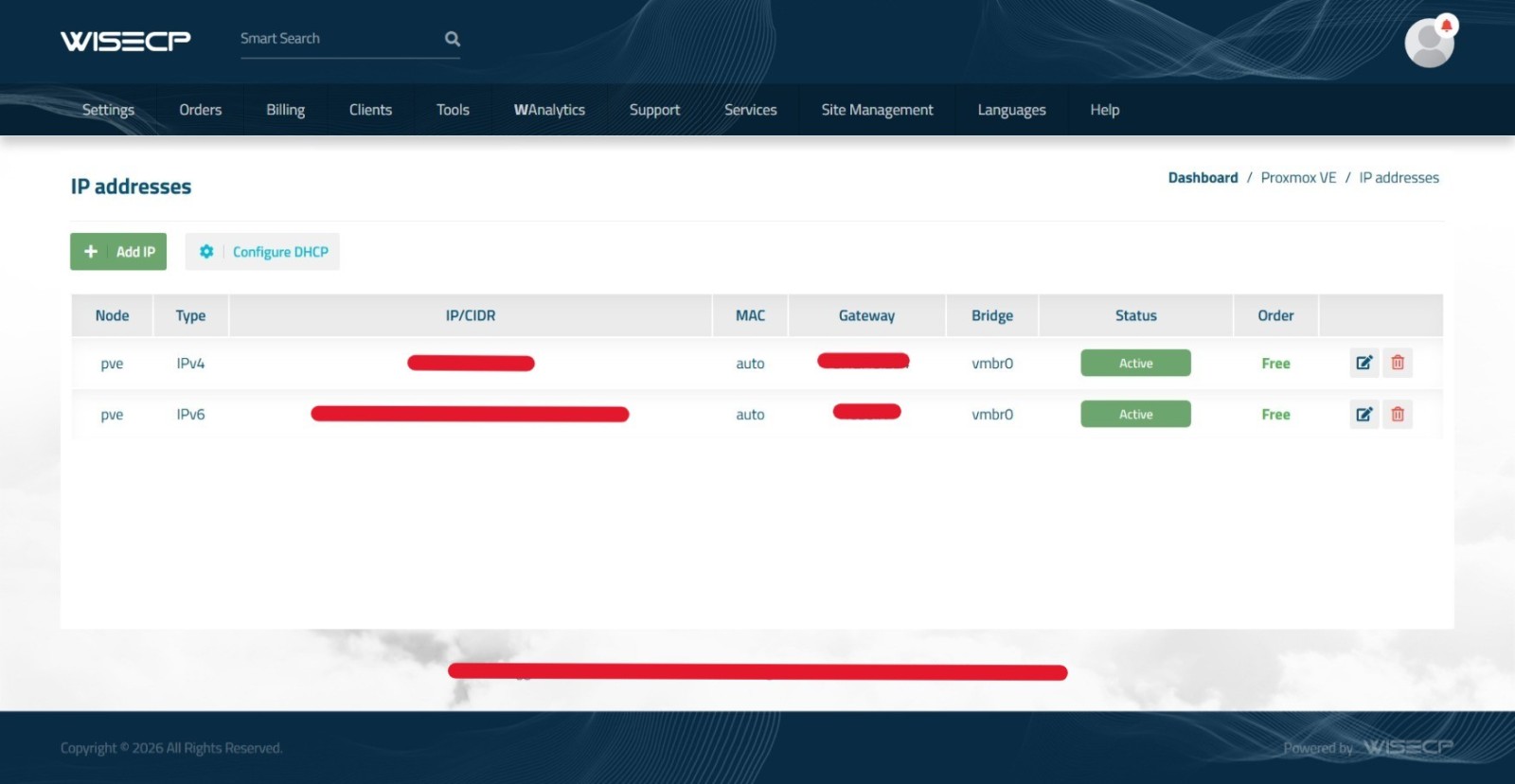Click the Smart Search magnifier icon
The image size is (1515, 784).
click(453, 39)
